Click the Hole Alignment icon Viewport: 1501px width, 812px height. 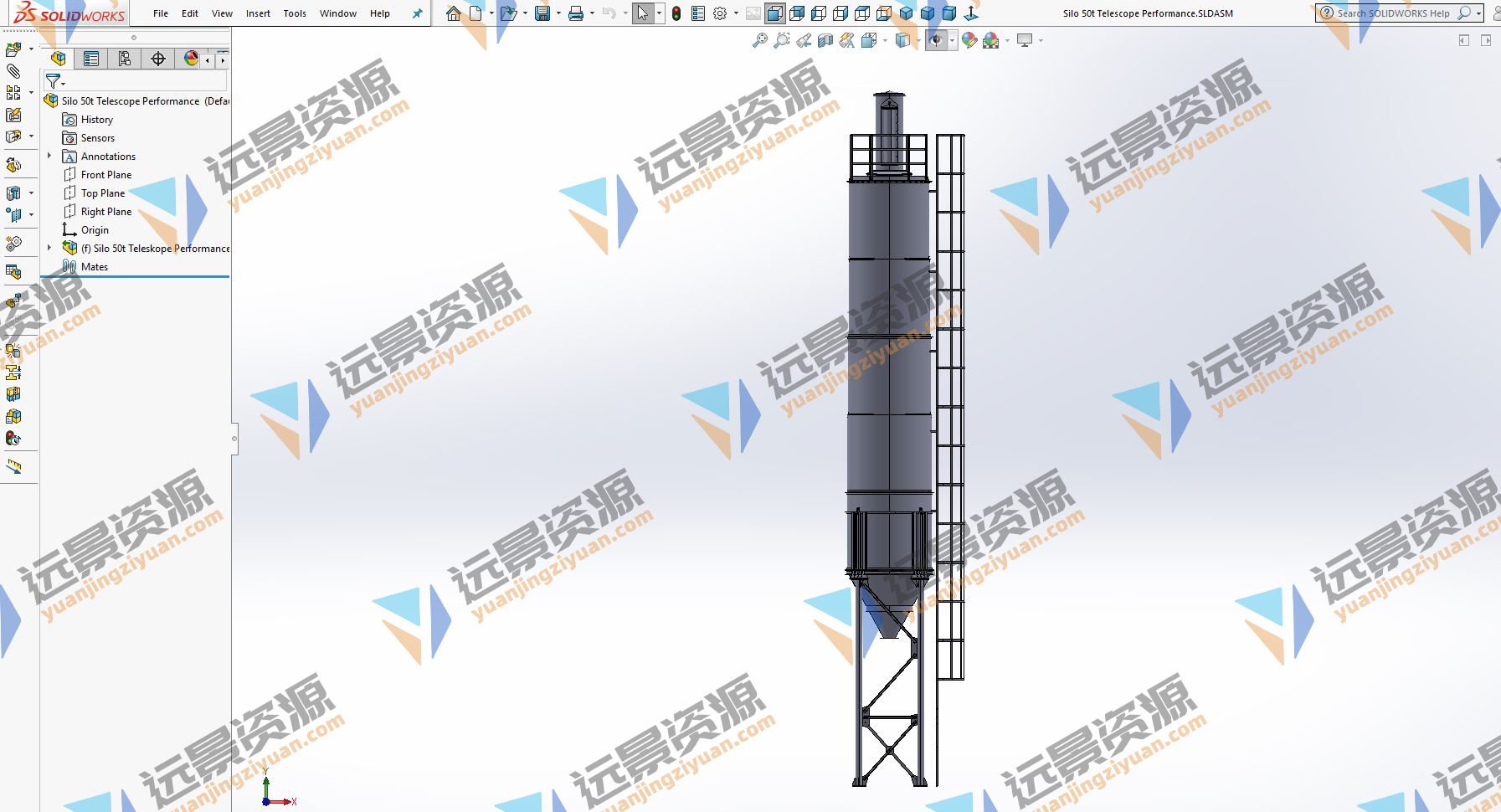point(13,394)
